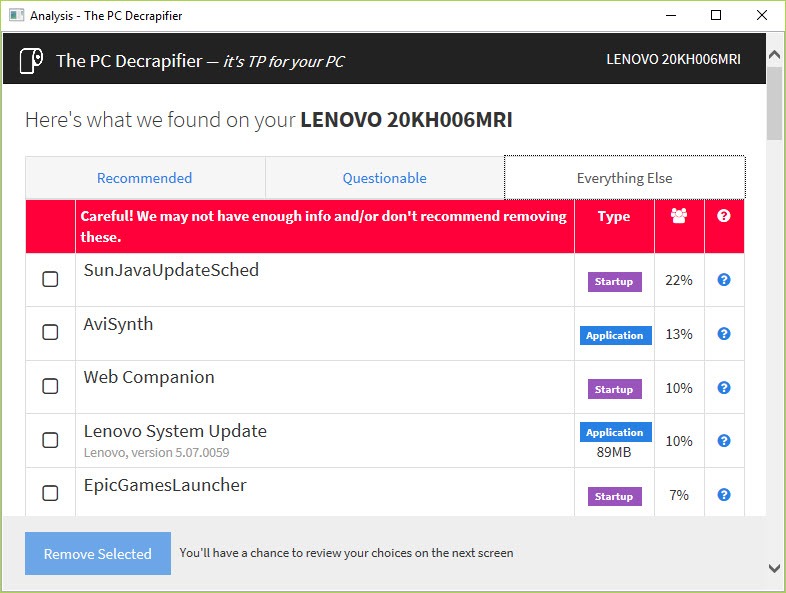Enable the Lenovo System Update checkbox
The width and height of the screenshot is (786, 593).
coord(50,440)
